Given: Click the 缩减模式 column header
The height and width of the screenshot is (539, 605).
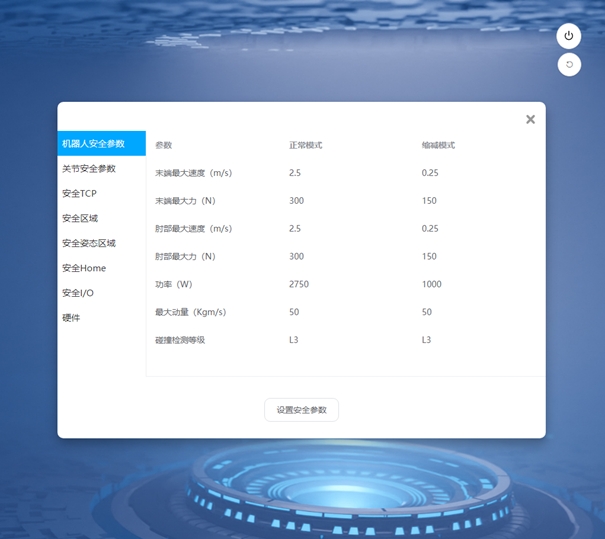Looking at the screenshot, I should tap(438, 145).
